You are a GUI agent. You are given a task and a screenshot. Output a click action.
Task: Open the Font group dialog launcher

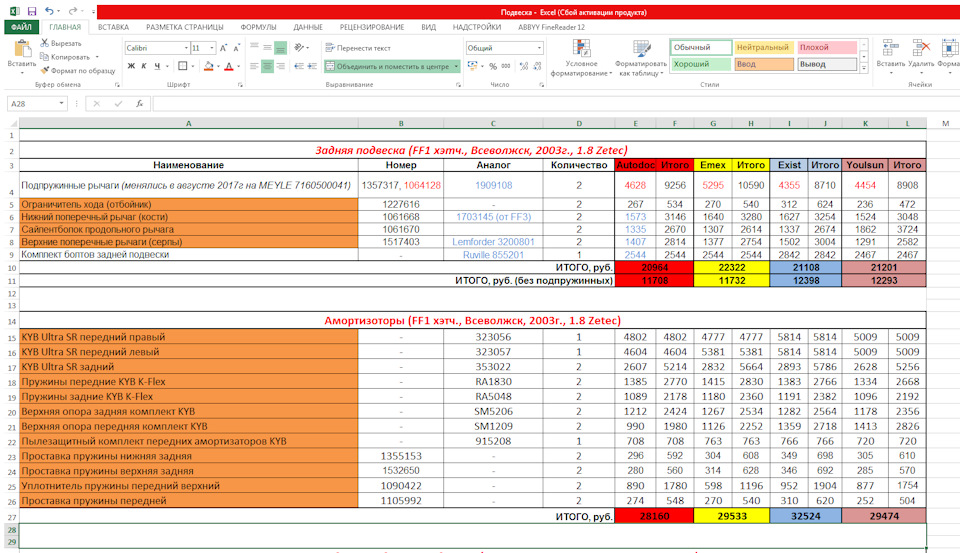point(239,85)
